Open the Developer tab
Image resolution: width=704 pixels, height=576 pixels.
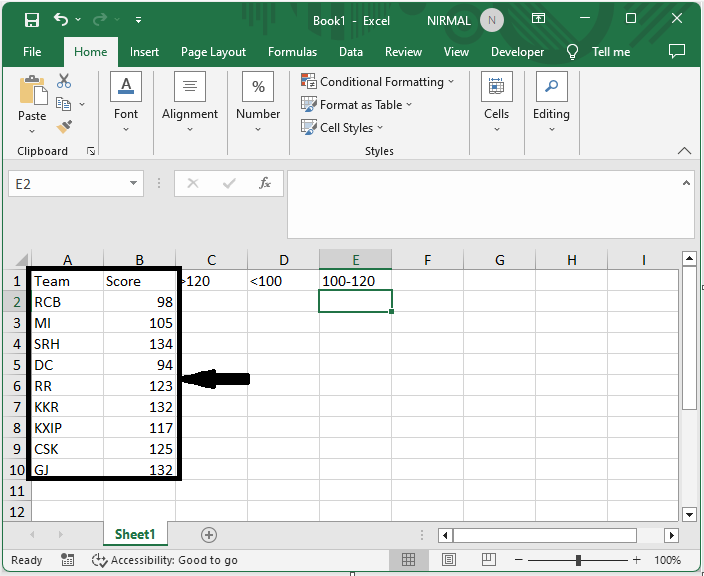[517, 52]
